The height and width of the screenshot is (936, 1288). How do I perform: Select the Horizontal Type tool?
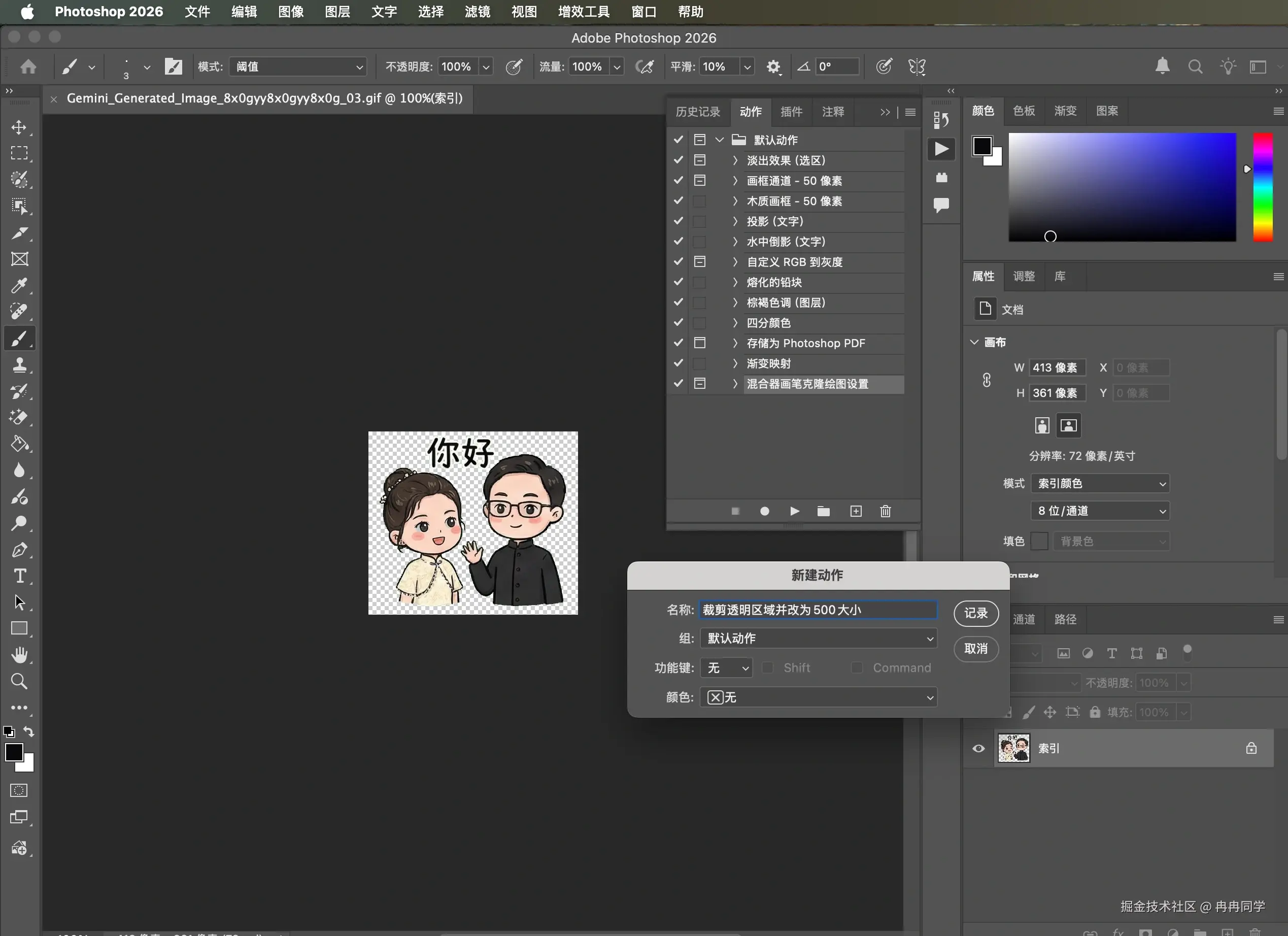[19, 576]
